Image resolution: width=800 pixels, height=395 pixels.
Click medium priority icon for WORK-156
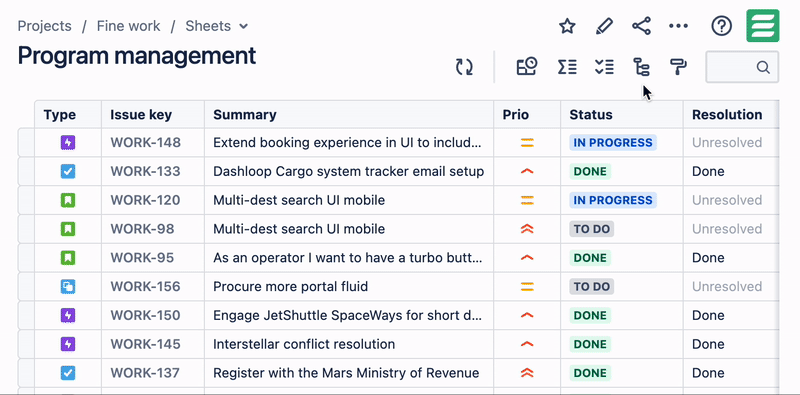[x=527, y=287]
